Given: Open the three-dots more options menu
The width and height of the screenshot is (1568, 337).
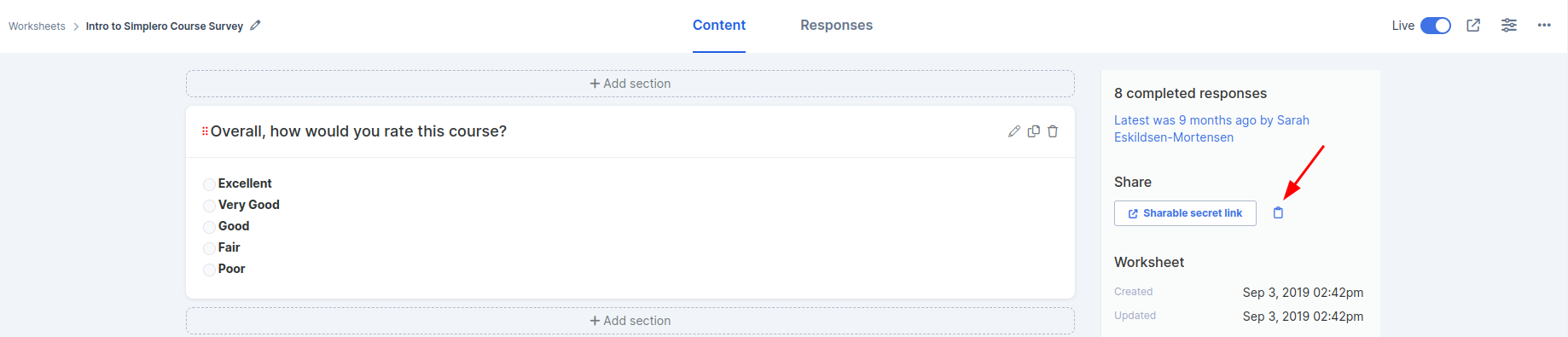Looking at the screenshot, I should pyautogui.click(x=1544, y=26).
